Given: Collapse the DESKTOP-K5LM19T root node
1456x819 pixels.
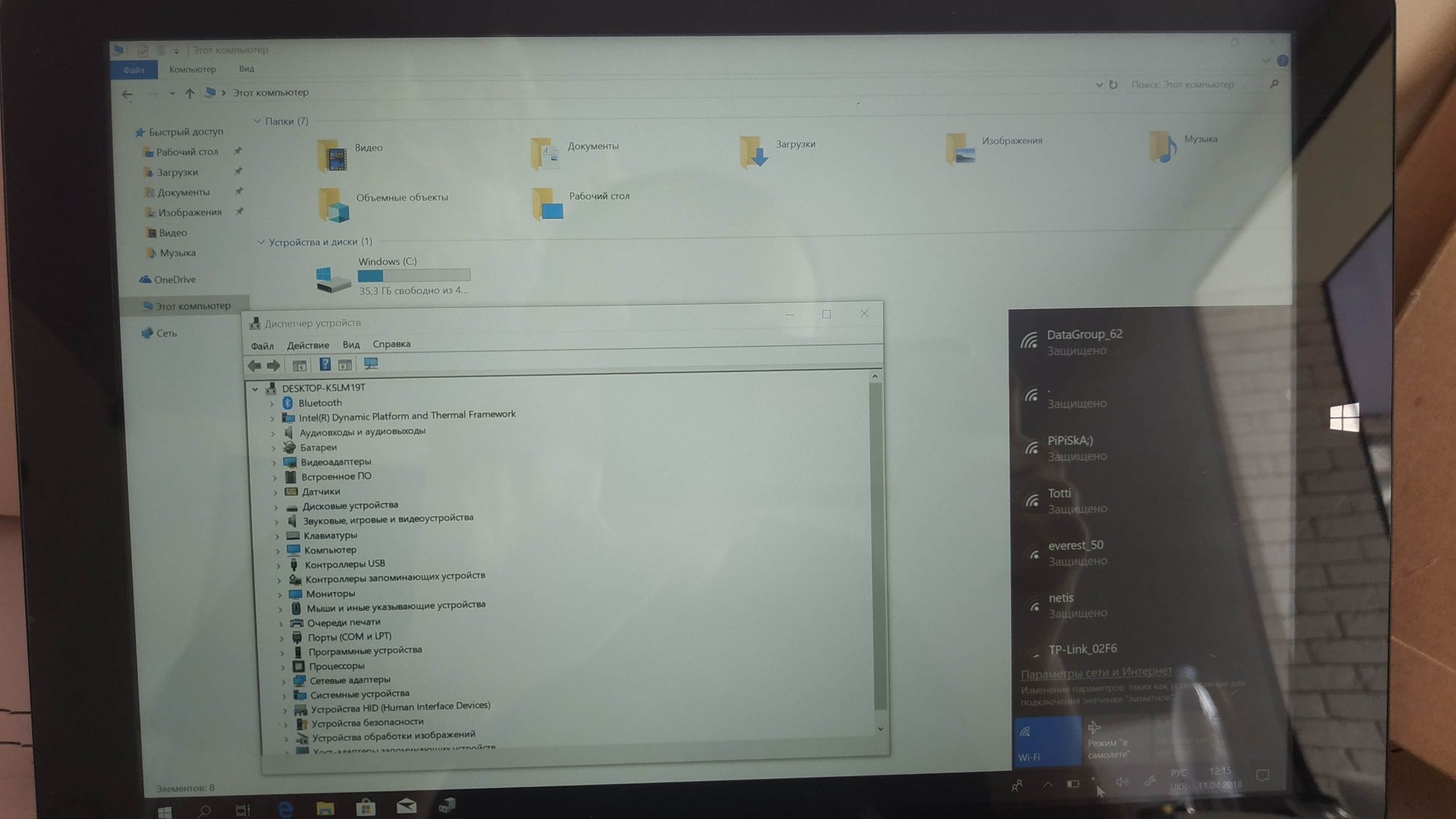Looking at the screenshot, I should click(x=256, y=389).
